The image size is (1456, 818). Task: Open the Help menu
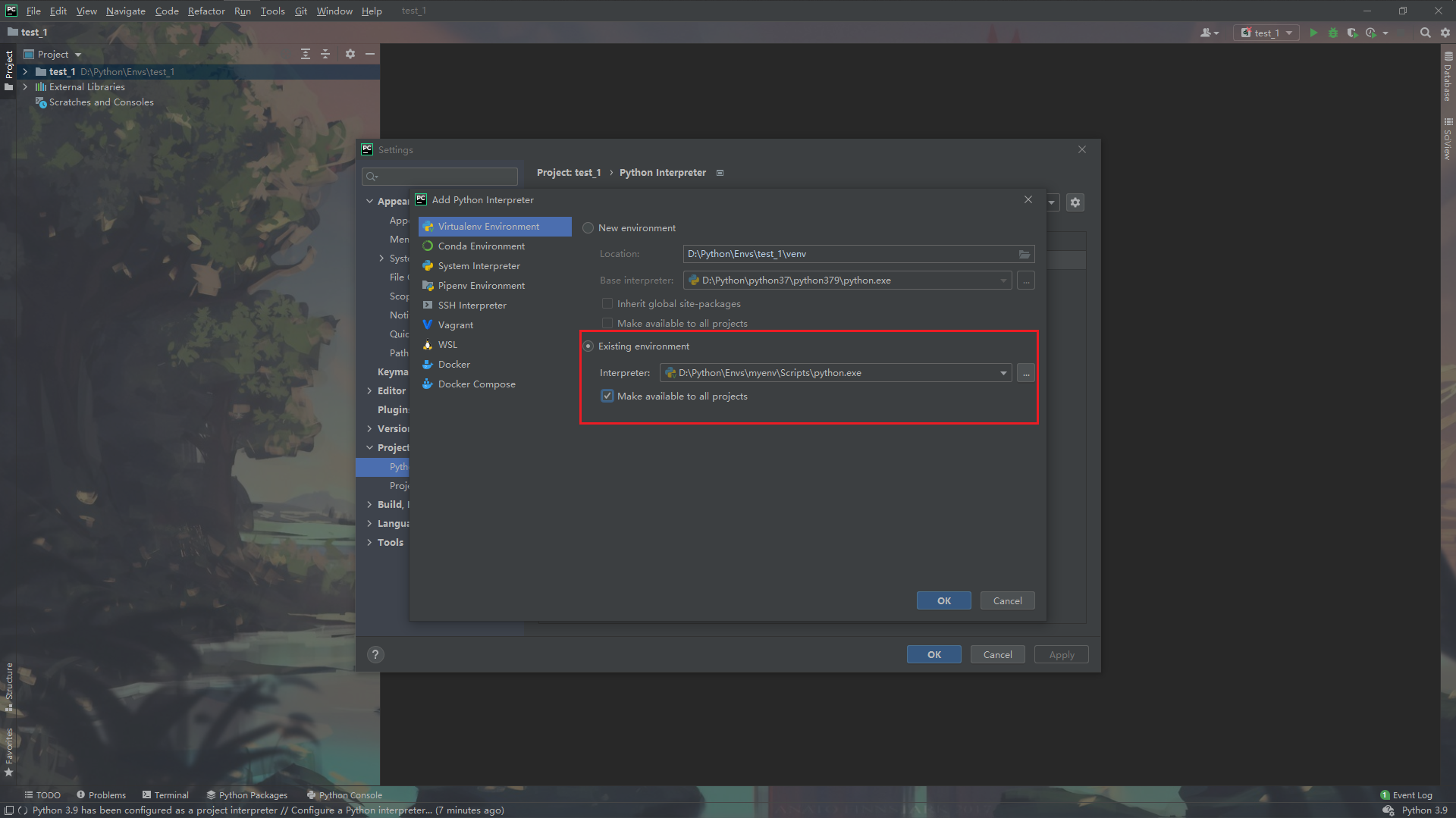point(372,11)
